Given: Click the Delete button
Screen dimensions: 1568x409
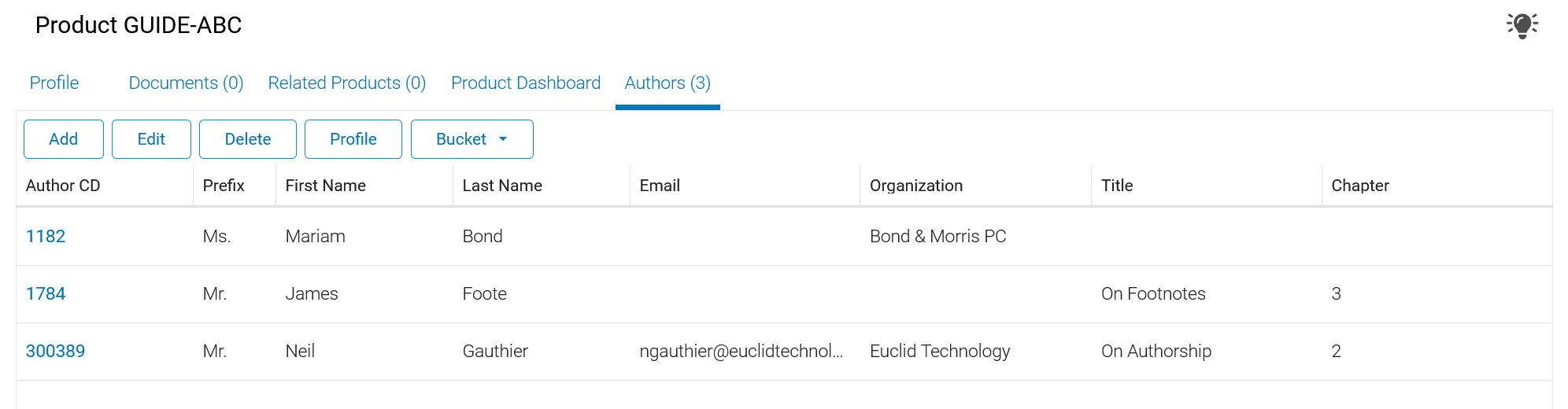Looking at the screenshot, I should 248,139.
